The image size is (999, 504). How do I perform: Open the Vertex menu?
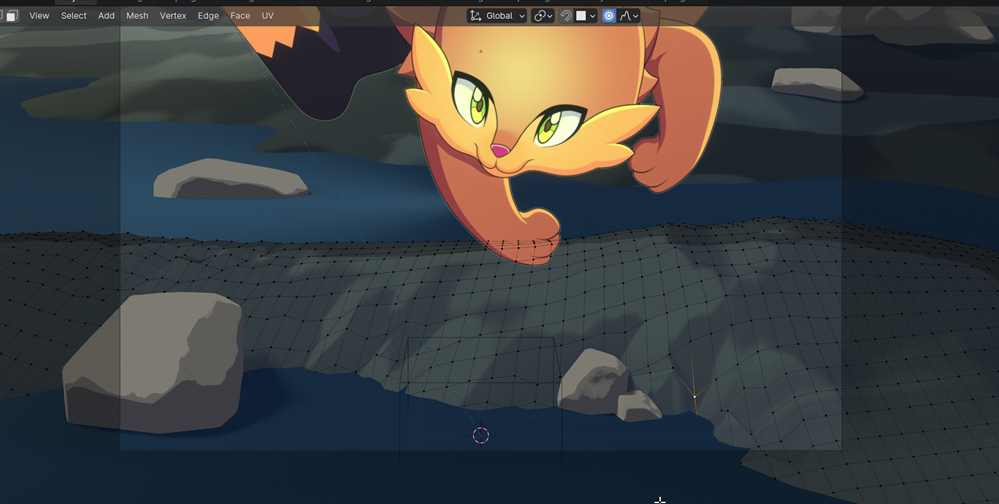(173, 15)
